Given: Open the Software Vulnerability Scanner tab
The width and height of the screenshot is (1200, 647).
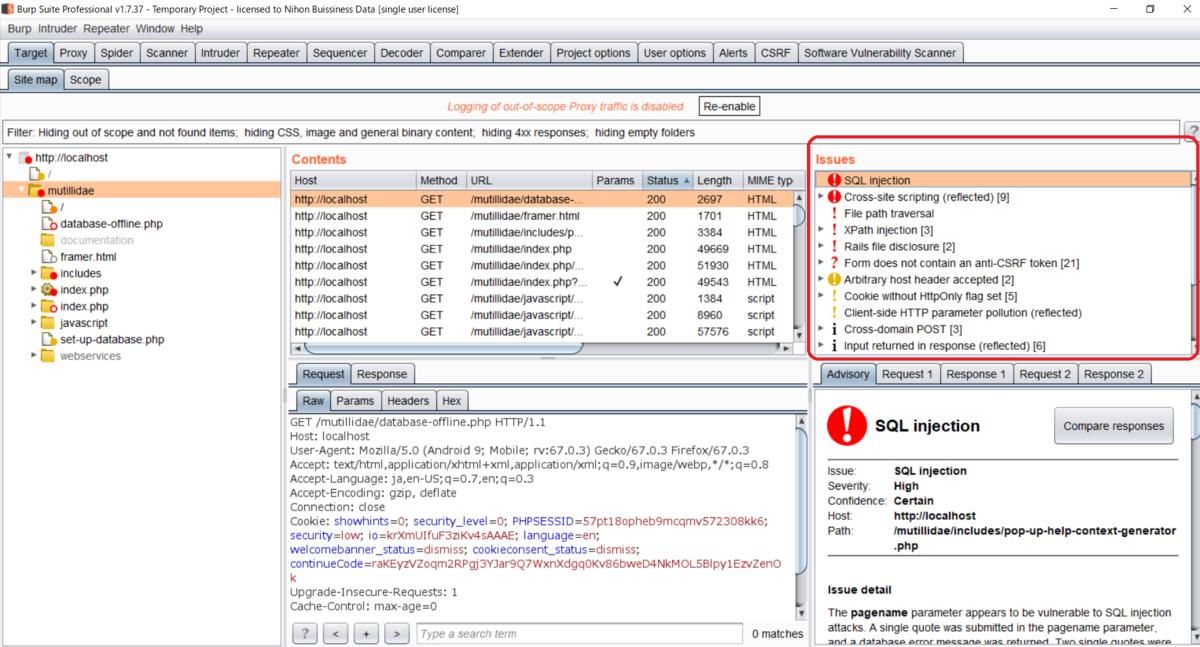Looking at the screenshot, I should click(880, 53).
